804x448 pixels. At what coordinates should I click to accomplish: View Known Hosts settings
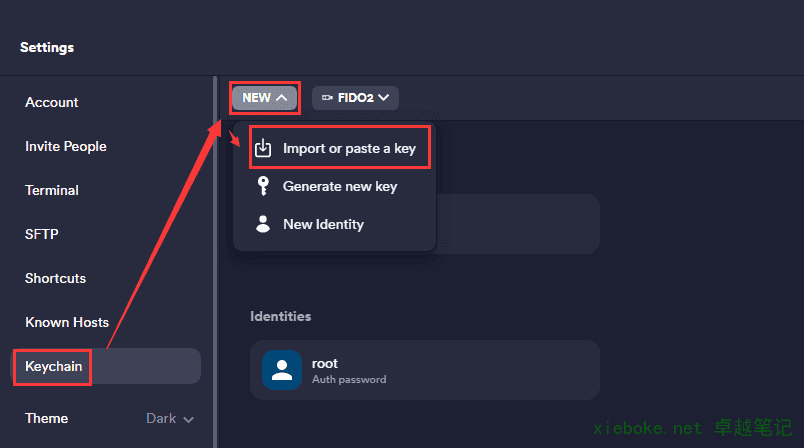click(x=67, y=322)
